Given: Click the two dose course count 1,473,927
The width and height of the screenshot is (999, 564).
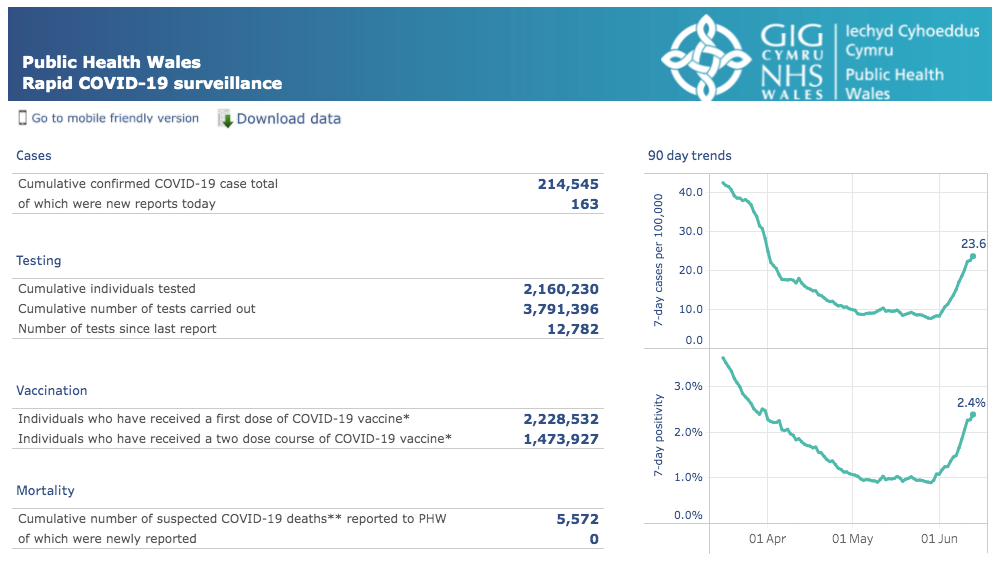Looking at the screenshot, I should (x=561, y=439).
